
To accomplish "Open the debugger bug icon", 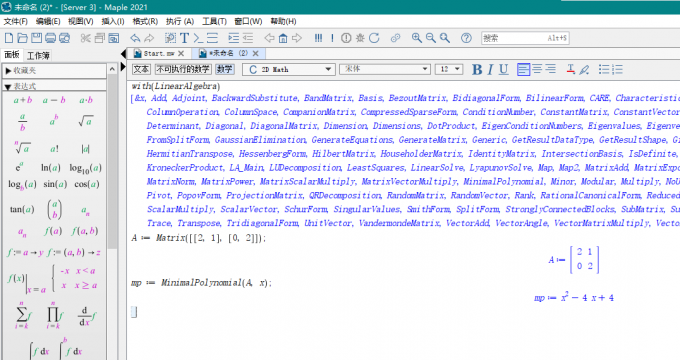I will (360, 38).
